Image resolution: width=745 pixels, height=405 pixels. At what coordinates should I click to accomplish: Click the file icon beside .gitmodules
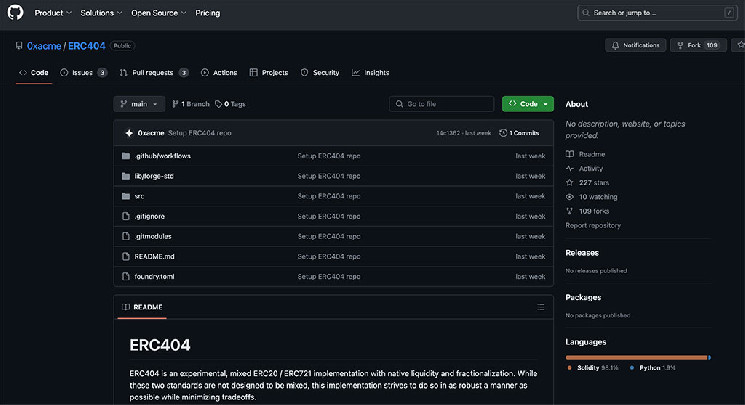coord(125,236)
